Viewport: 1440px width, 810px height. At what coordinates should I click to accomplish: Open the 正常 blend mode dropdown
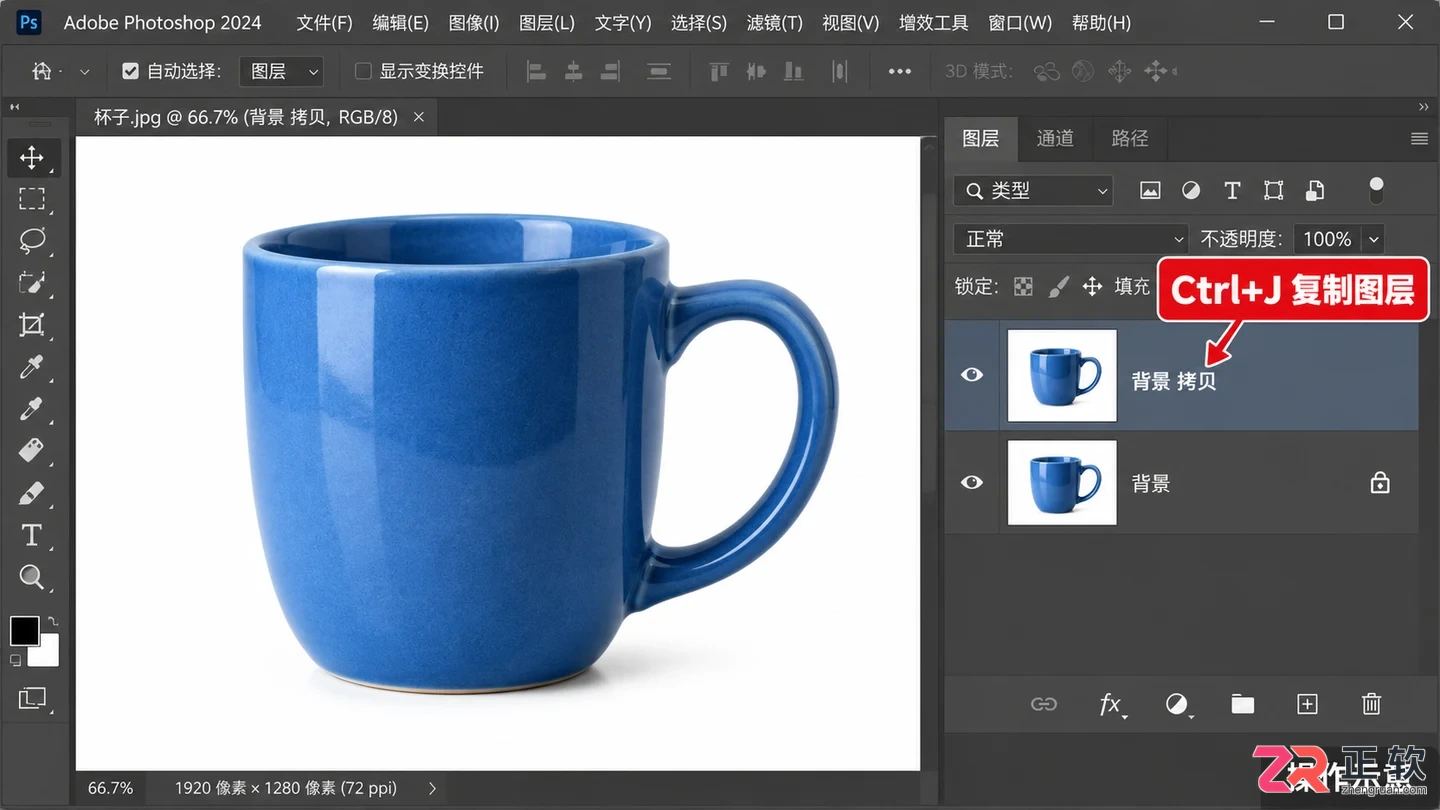point(1071,239)
